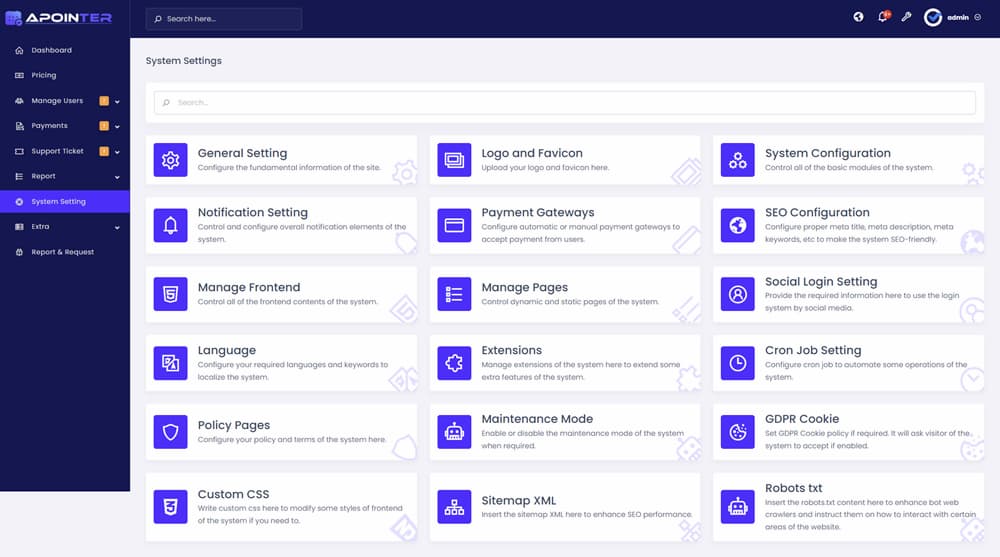The image size is (1000, 557).
Task: Click the wrench icon in header
Action: pos(906,17)
